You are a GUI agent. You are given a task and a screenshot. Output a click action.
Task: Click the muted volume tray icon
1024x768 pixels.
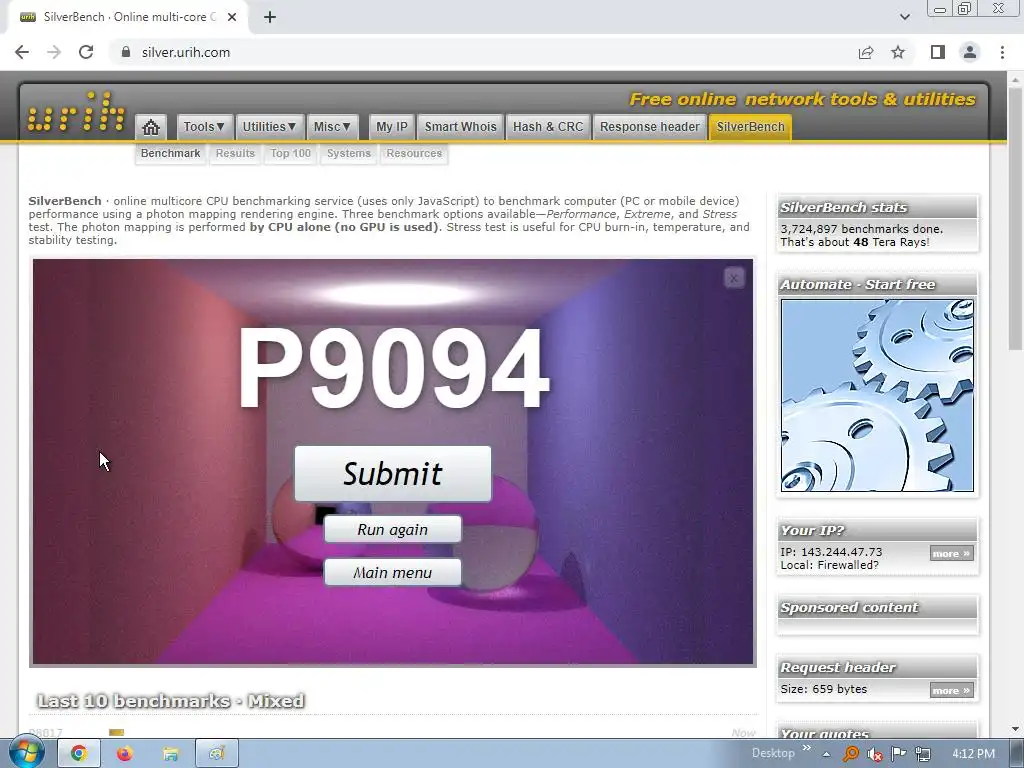tap(875, 754)
